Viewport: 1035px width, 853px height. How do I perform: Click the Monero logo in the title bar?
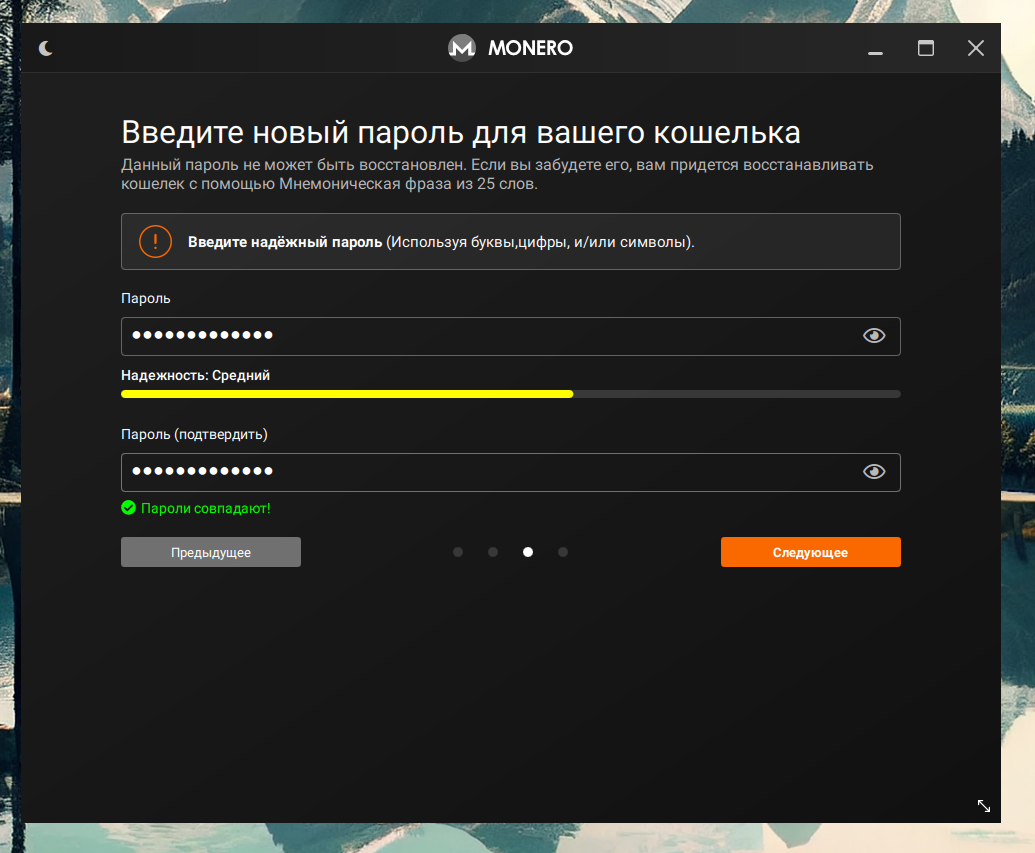click(x=462, y=47)
